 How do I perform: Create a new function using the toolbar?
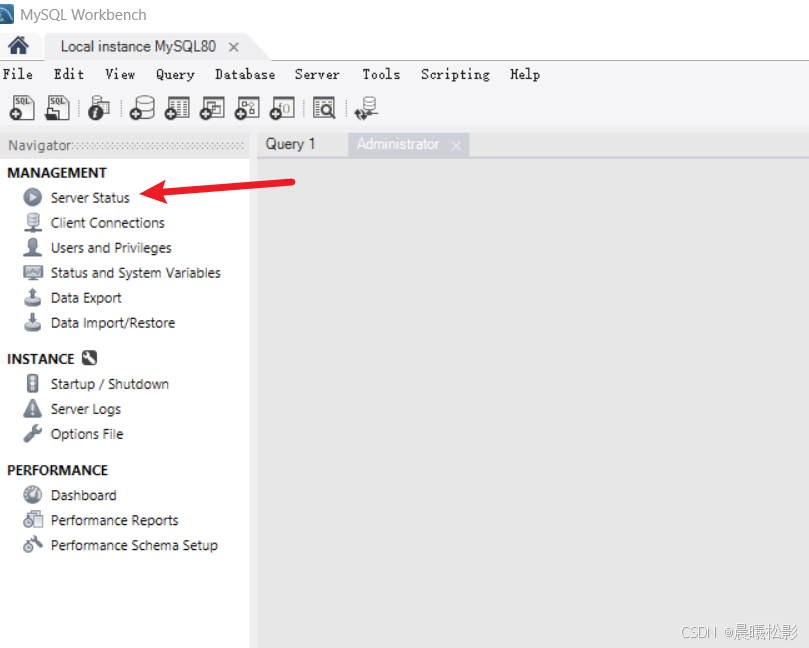[x=281, y=107]
